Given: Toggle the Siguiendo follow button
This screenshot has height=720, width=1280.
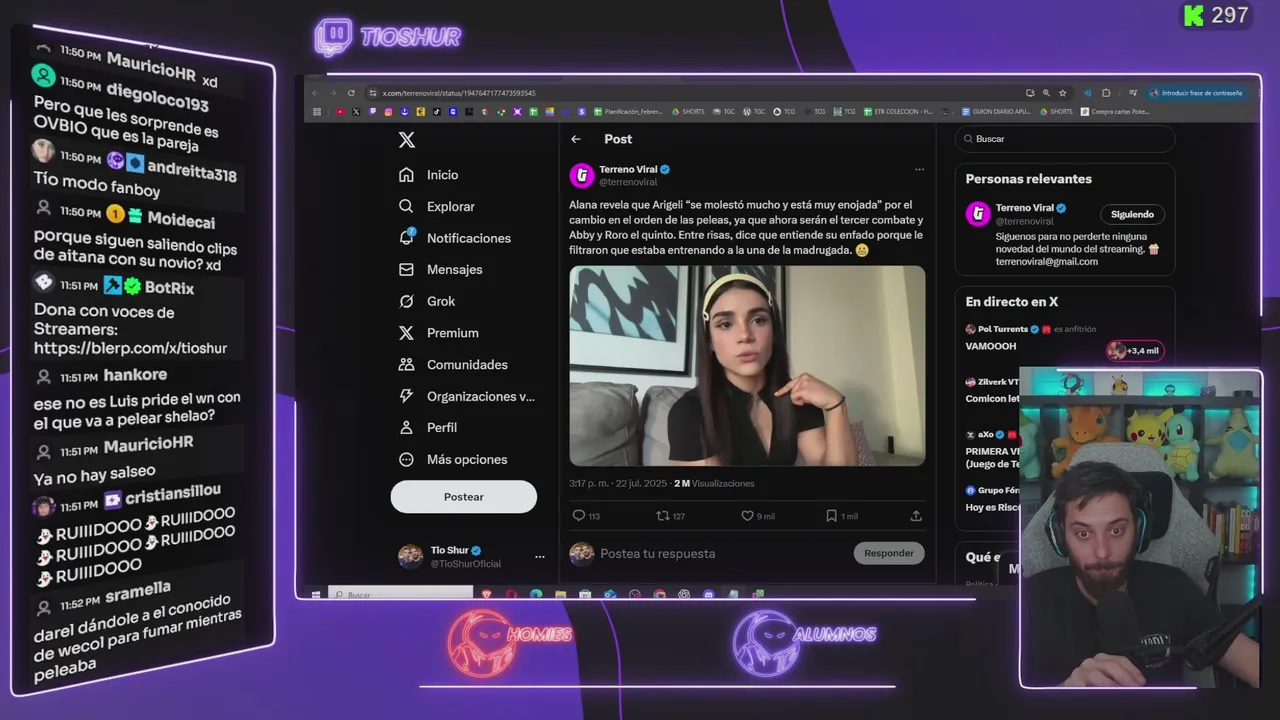Looking at the screenshot, I should pos(1132,214).
